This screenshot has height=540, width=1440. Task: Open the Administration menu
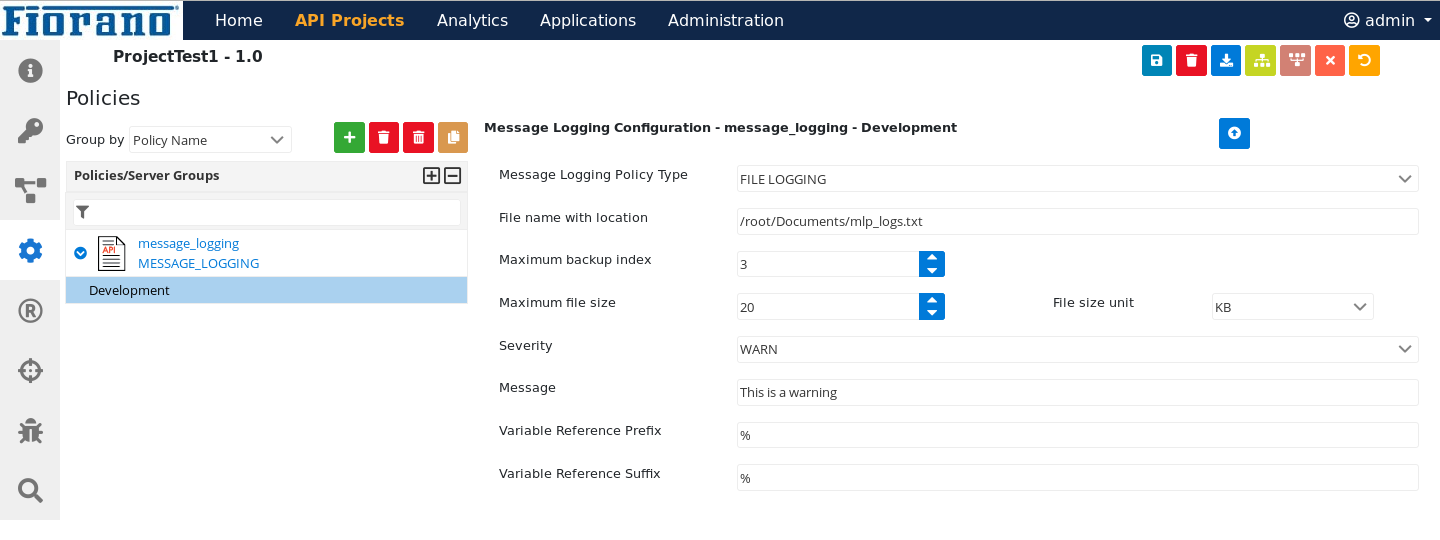(726, 20)
